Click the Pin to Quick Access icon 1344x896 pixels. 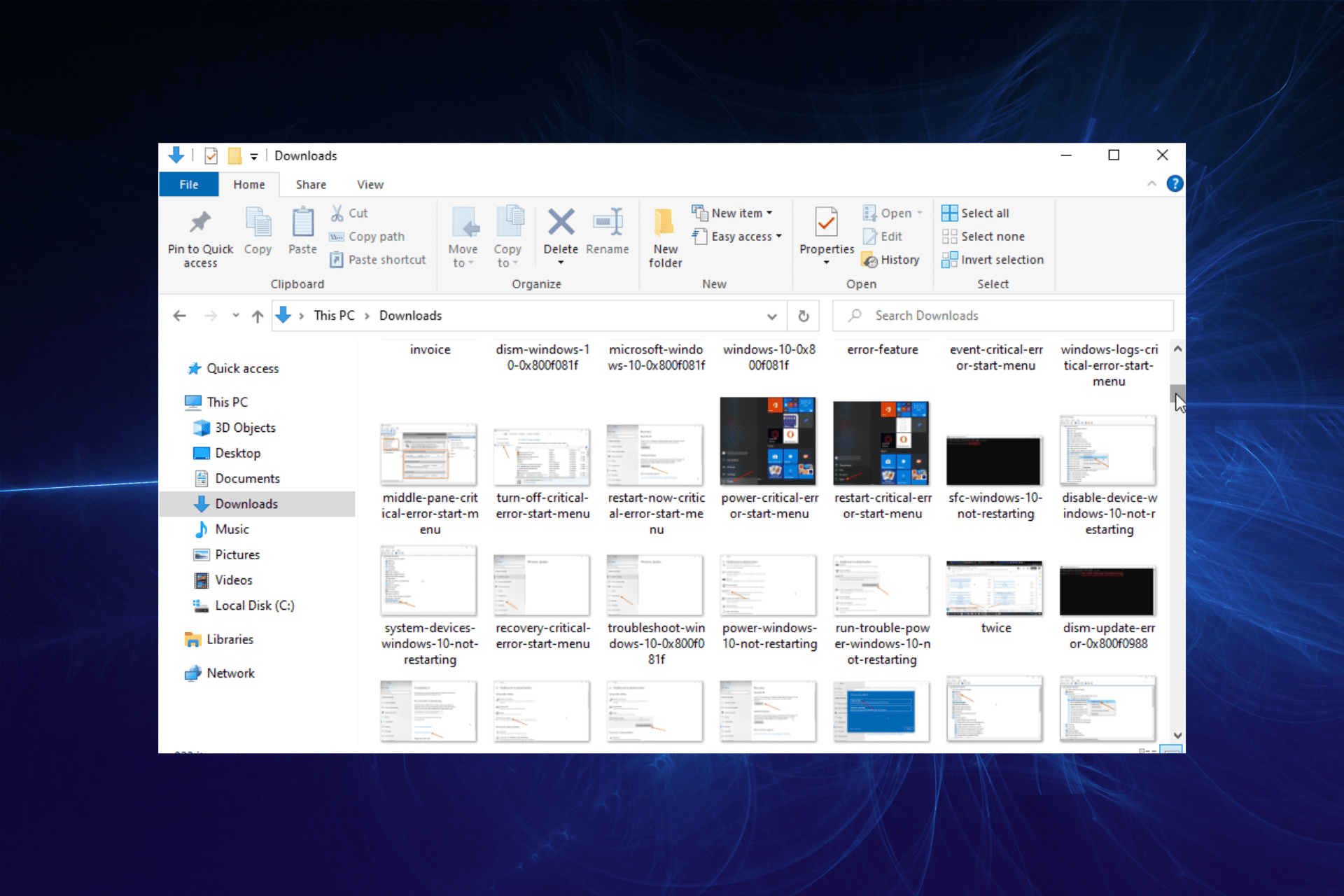[200, 222]
